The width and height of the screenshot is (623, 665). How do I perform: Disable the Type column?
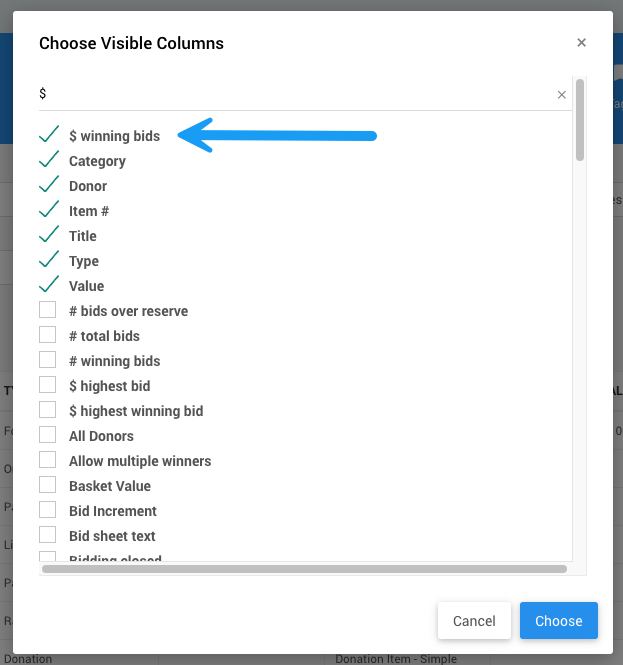tap(48, 260)
